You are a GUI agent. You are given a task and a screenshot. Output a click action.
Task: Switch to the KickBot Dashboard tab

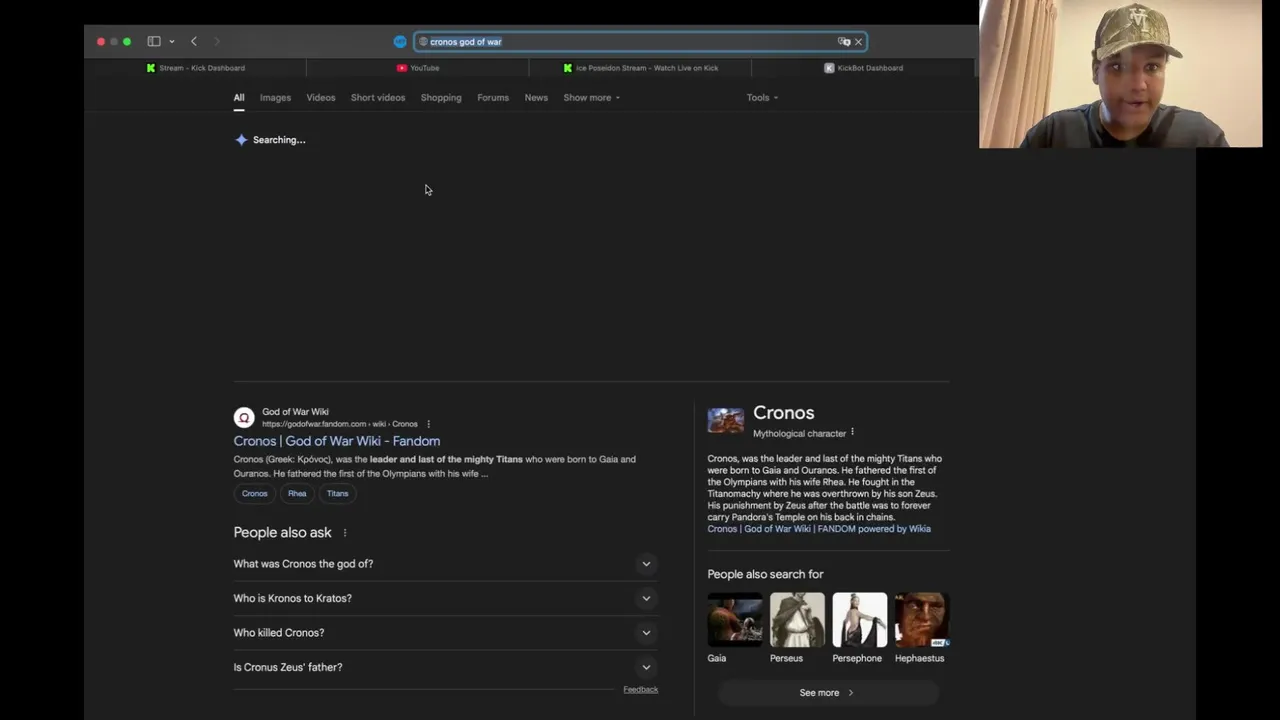point(863,68)
